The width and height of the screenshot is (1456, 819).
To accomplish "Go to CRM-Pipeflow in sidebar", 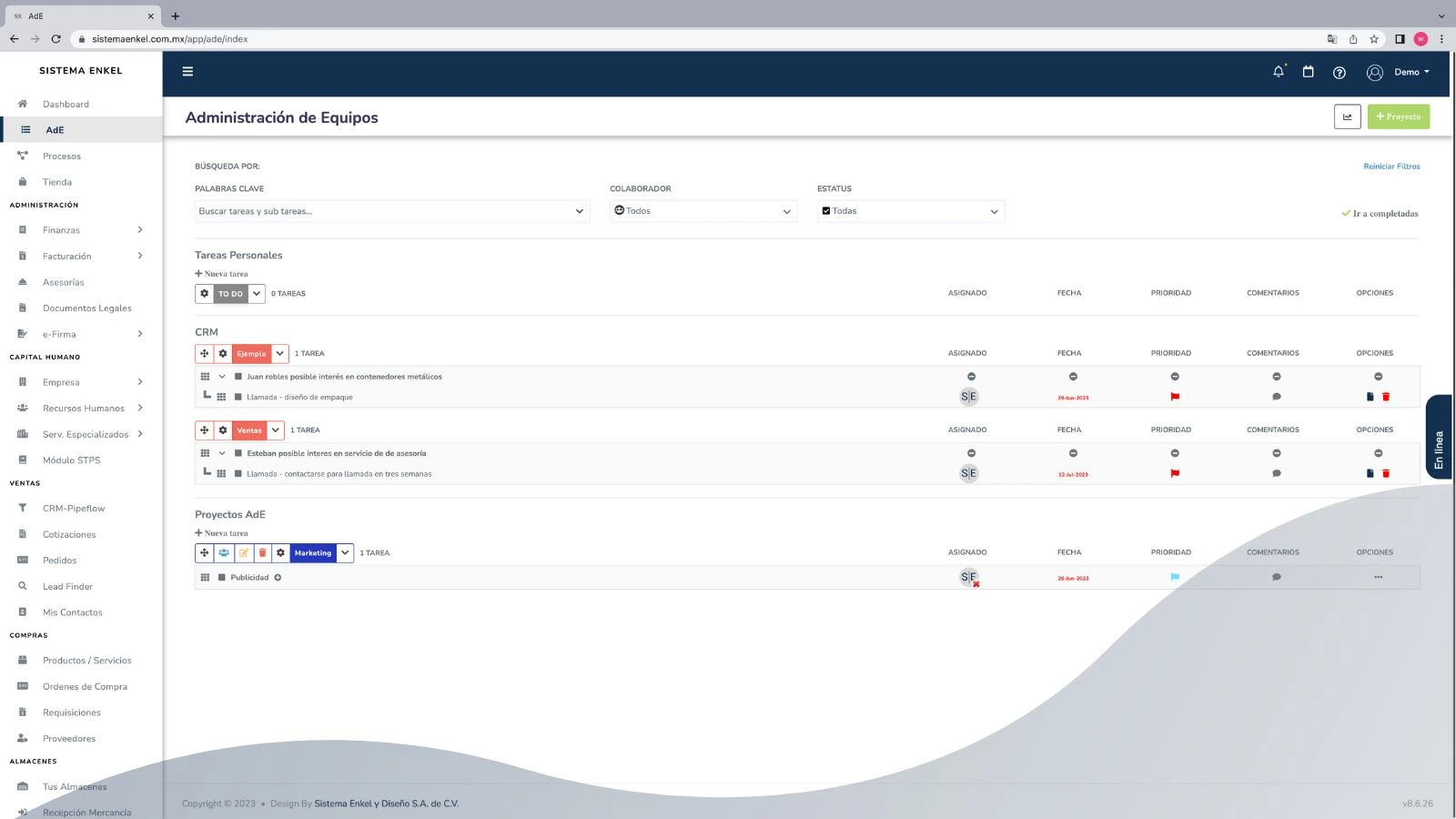I will [x=73, y=509].
